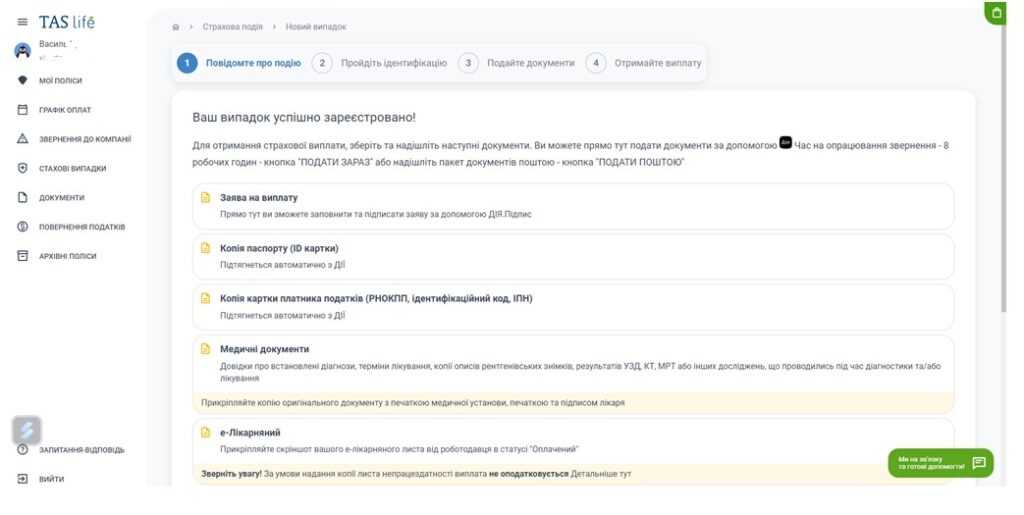Click the file icon next to Медичні документи
Image resolution: width=1024 pixels, height=515 pixels.
206,349
